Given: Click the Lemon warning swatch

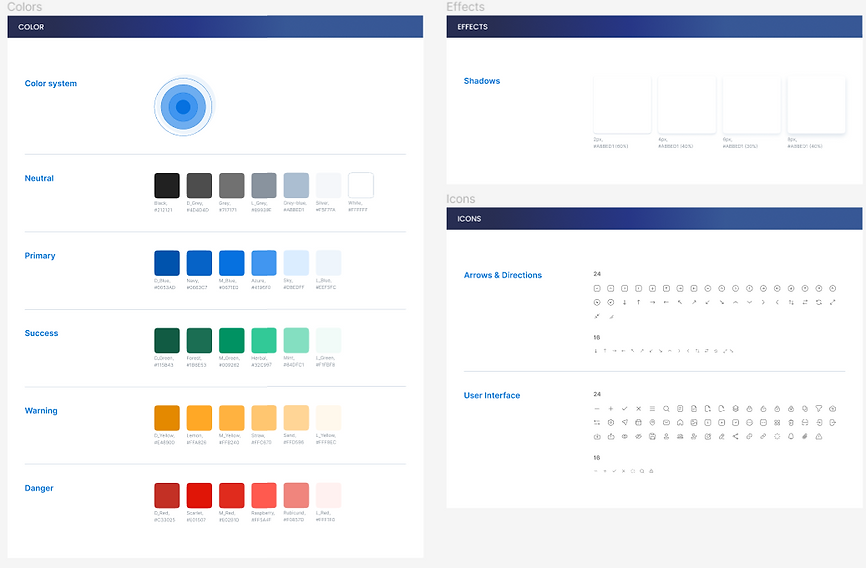Looking at the screenshot, I should (x=199, y=418).
